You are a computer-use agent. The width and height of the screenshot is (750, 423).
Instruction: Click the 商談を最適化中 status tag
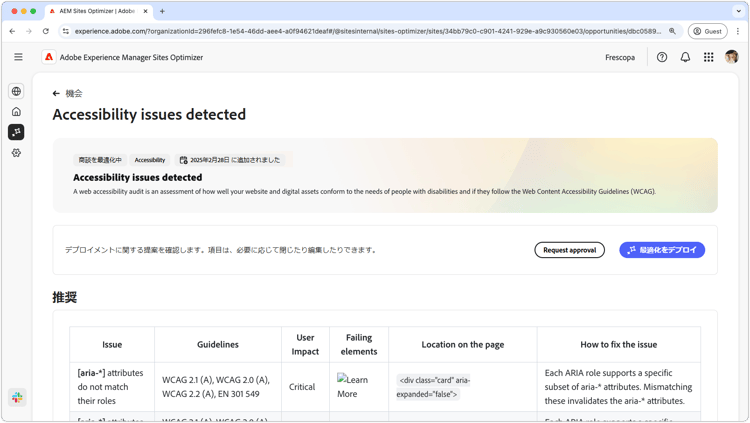(x=100, y=160)
